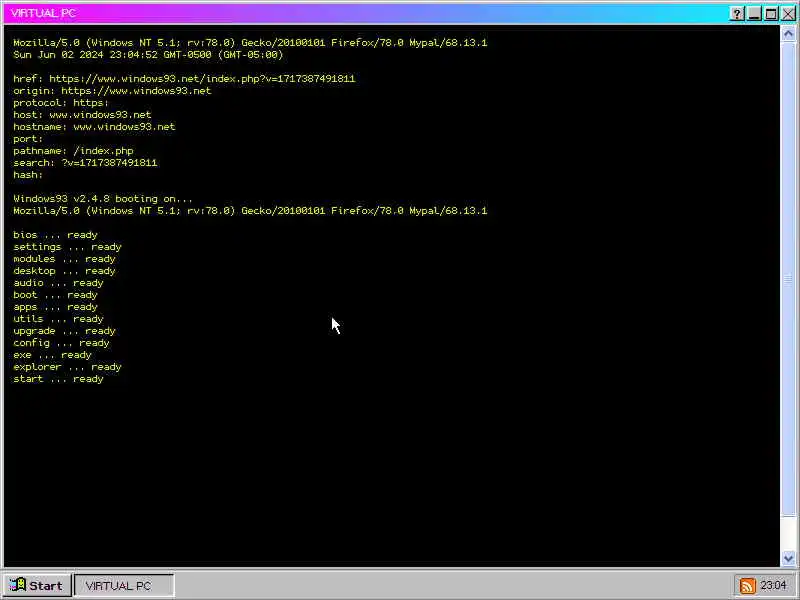Click the 'audio ... ready' line
The width and height of the screenshot is (800, 600).
pos(58,283)
